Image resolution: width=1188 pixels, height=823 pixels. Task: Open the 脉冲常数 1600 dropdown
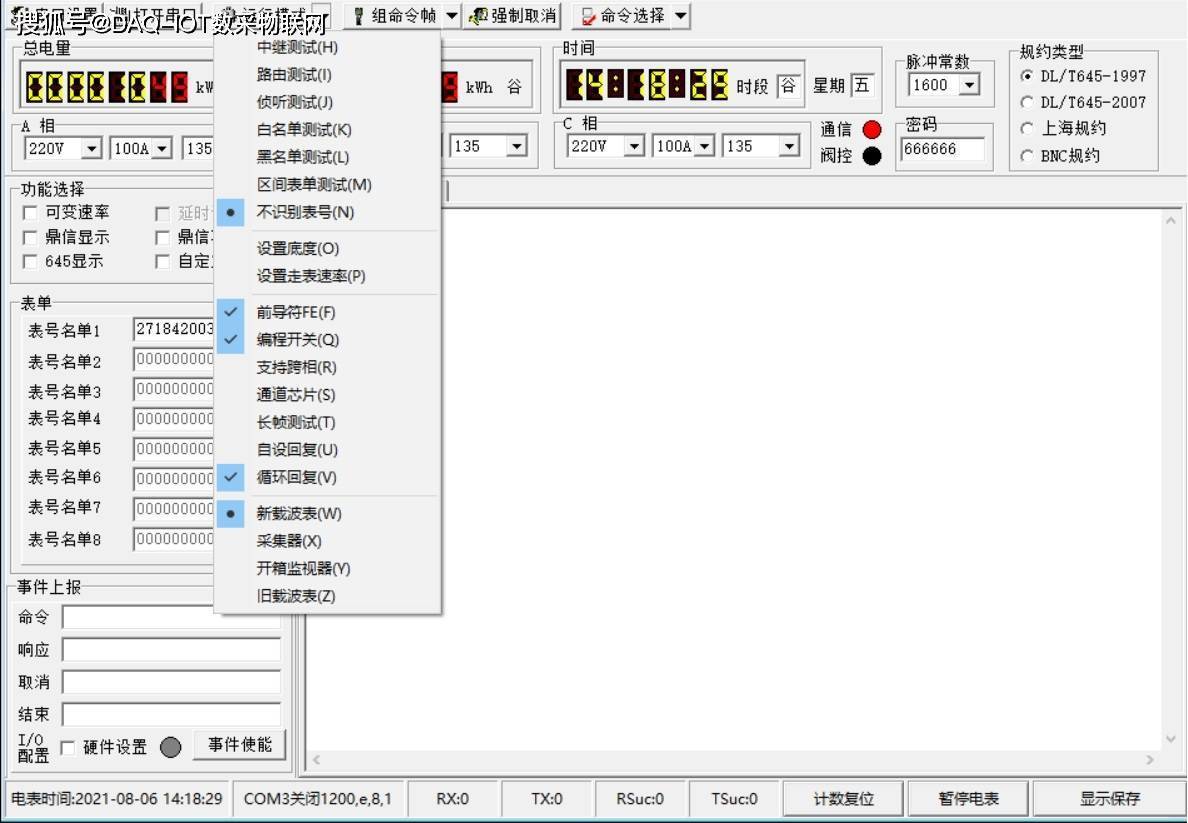[x=964, y=86]
